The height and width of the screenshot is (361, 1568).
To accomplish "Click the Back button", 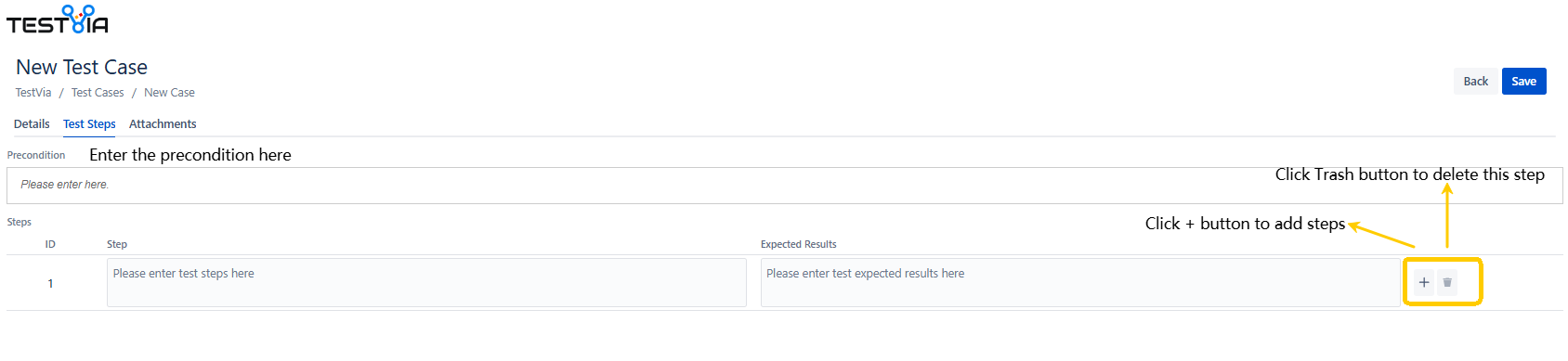I will coord(1475,82).
